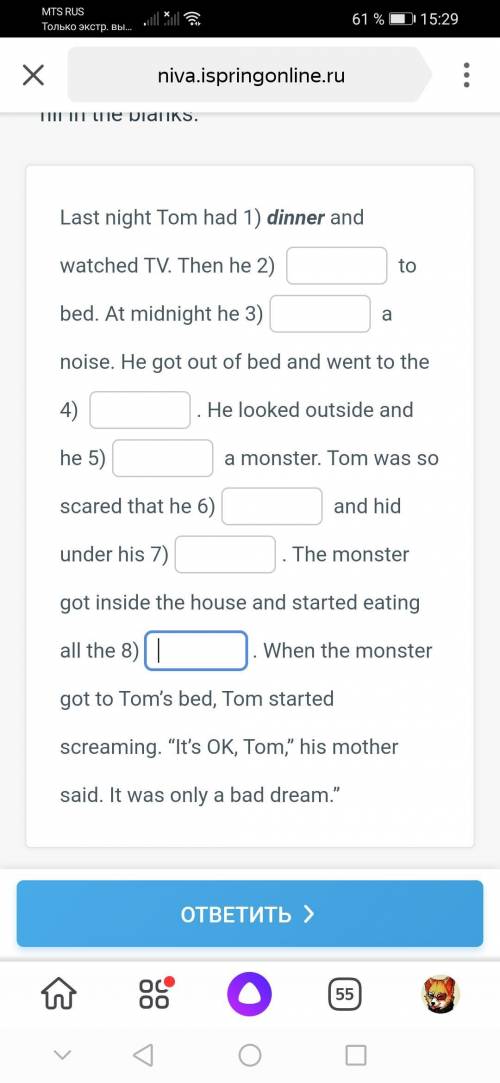This screenshot has width=500, height=1083.
Task: Tap the Android recent apps square
Action: (x=356, y=1055)
